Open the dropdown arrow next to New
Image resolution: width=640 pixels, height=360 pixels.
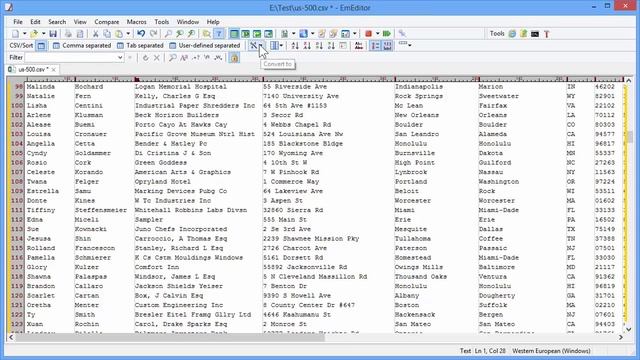point(24,34)
